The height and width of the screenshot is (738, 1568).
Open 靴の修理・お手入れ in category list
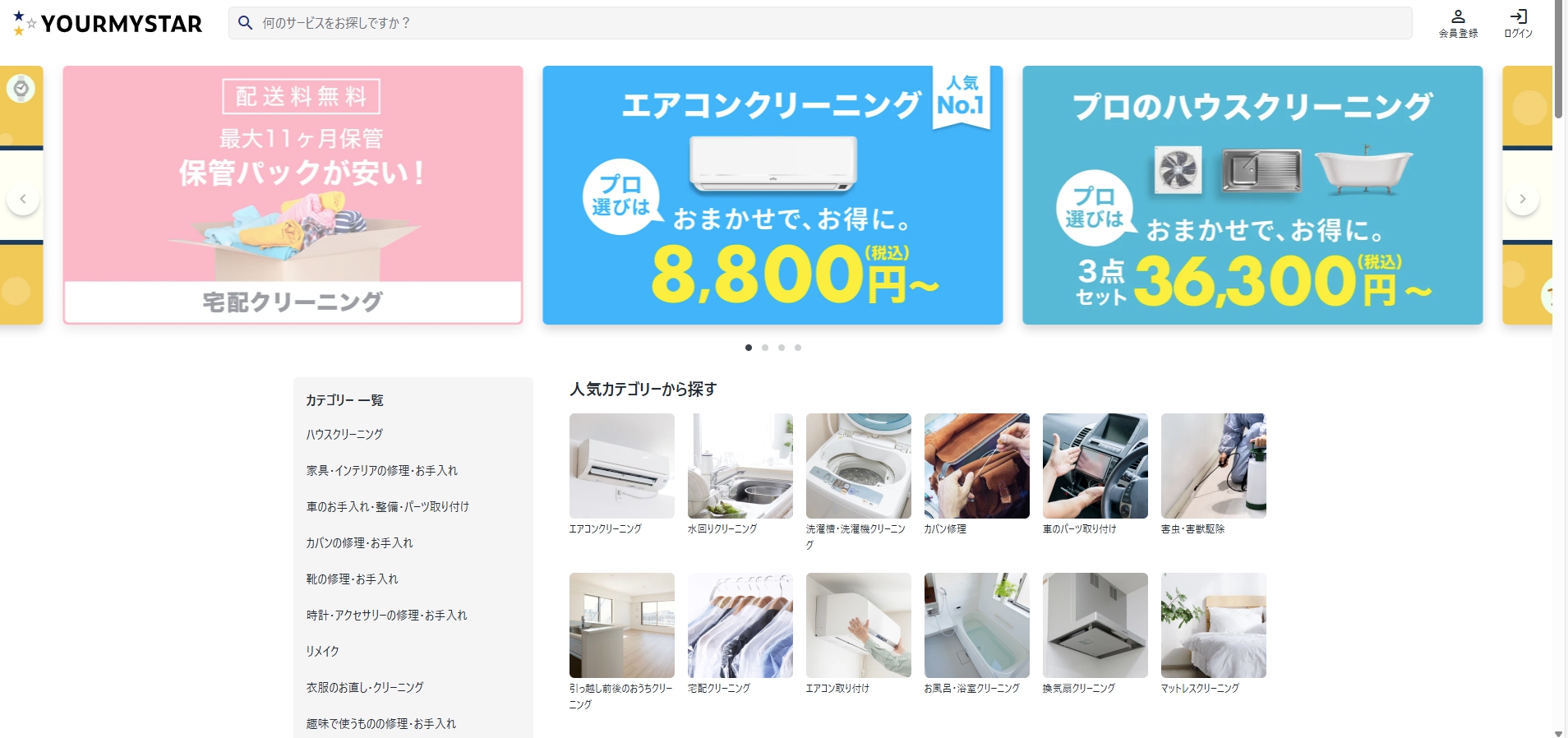[352, 579]
